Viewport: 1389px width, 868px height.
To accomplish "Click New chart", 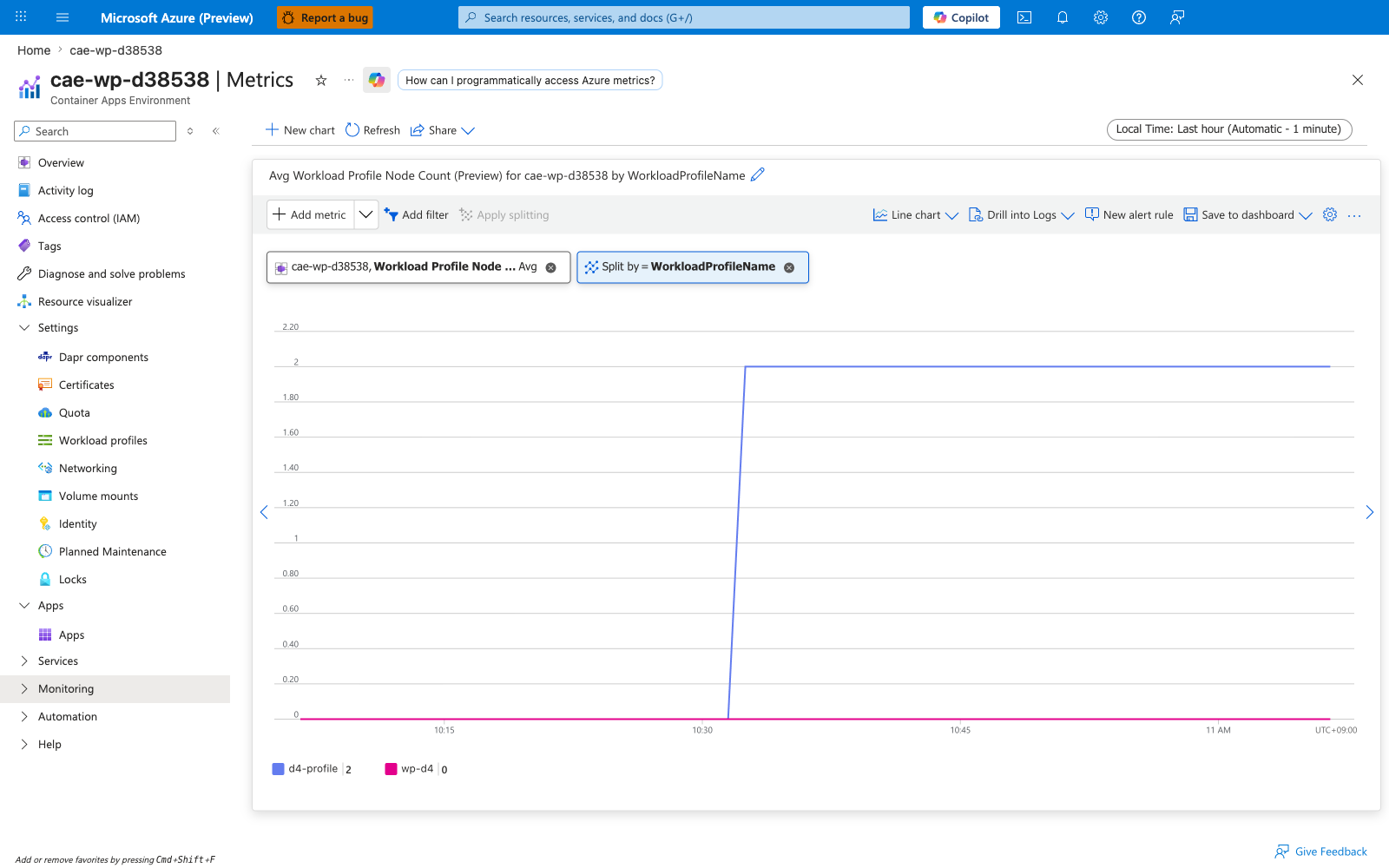I will pyautogui.click(x=300, y=130).
